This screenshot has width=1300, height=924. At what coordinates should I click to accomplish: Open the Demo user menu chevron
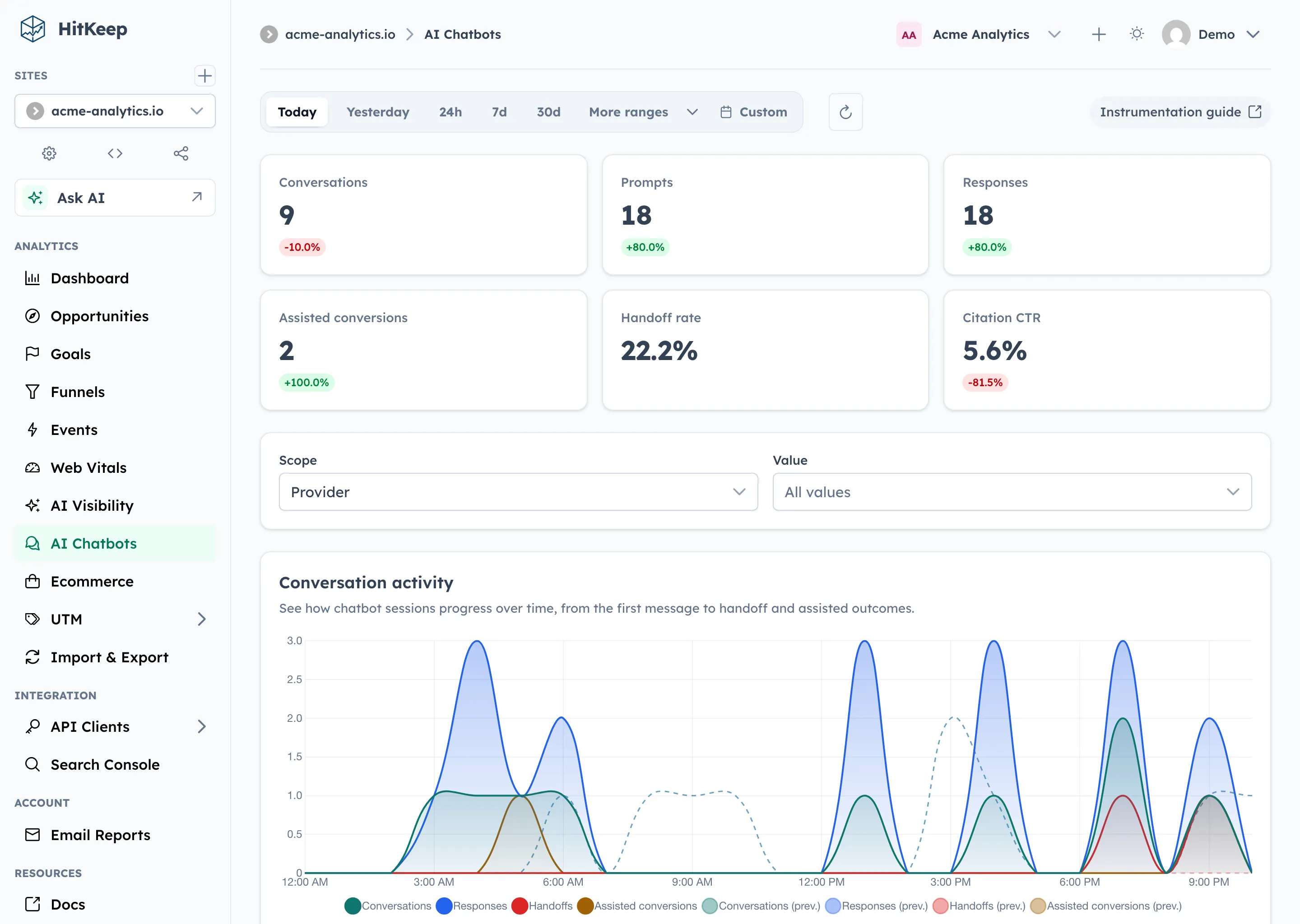[1253, 34]
